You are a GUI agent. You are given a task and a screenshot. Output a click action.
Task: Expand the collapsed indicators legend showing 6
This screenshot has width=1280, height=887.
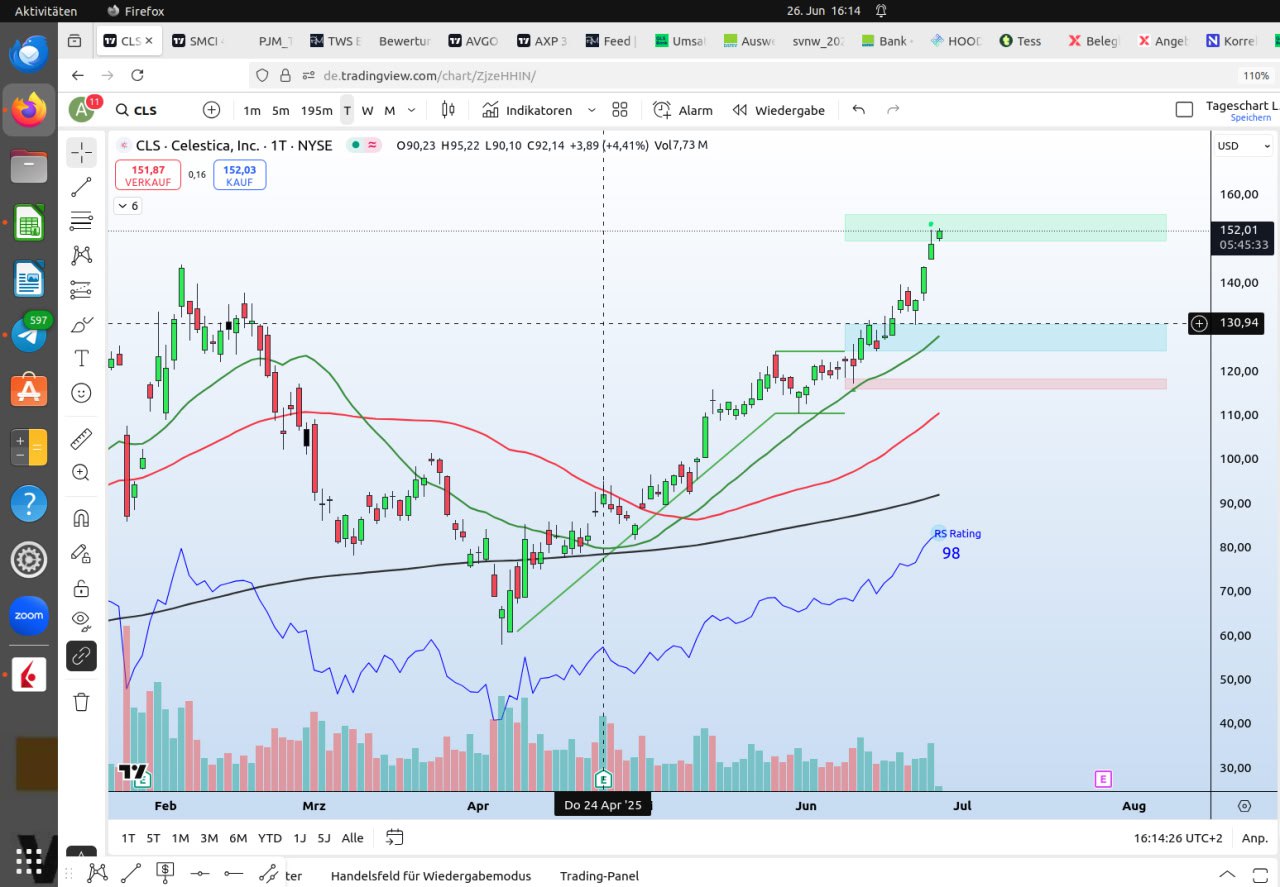pyautogui.click(x=127, y=206)
